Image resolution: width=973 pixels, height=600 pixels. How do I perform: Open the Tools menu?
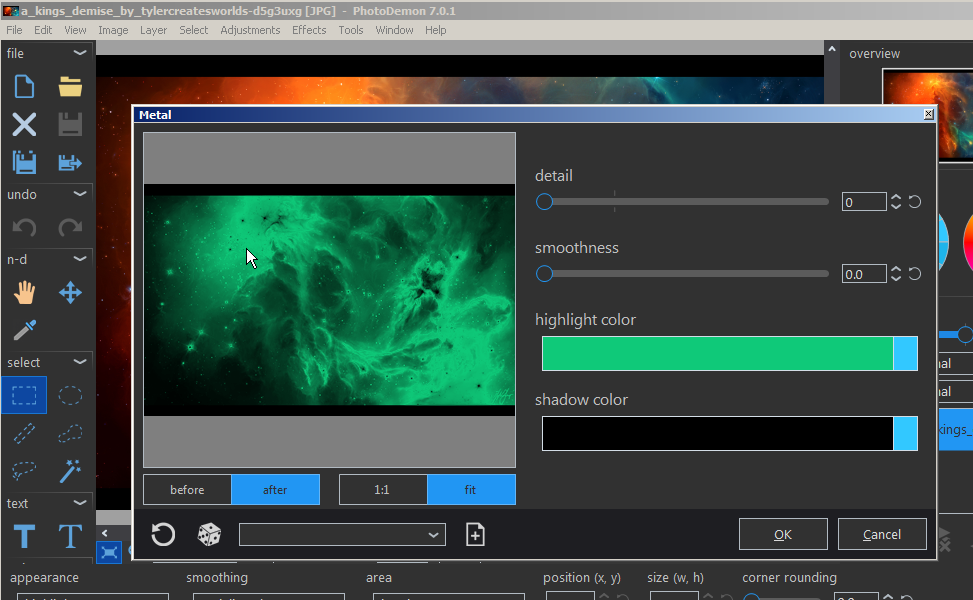[351, 30]
